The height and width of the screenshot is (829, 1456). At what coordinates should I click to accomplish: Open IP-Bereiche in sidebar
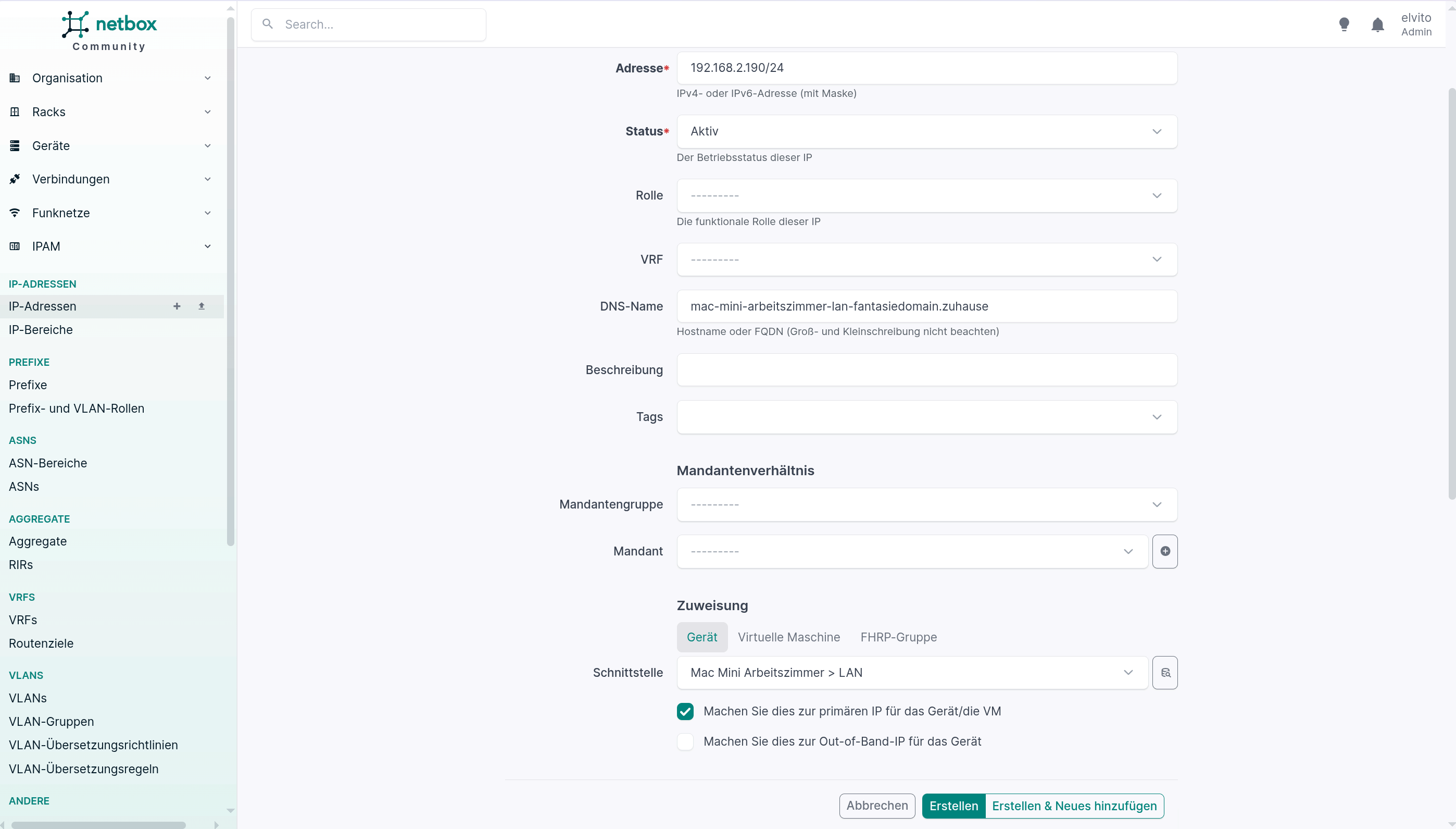point(41,330)
